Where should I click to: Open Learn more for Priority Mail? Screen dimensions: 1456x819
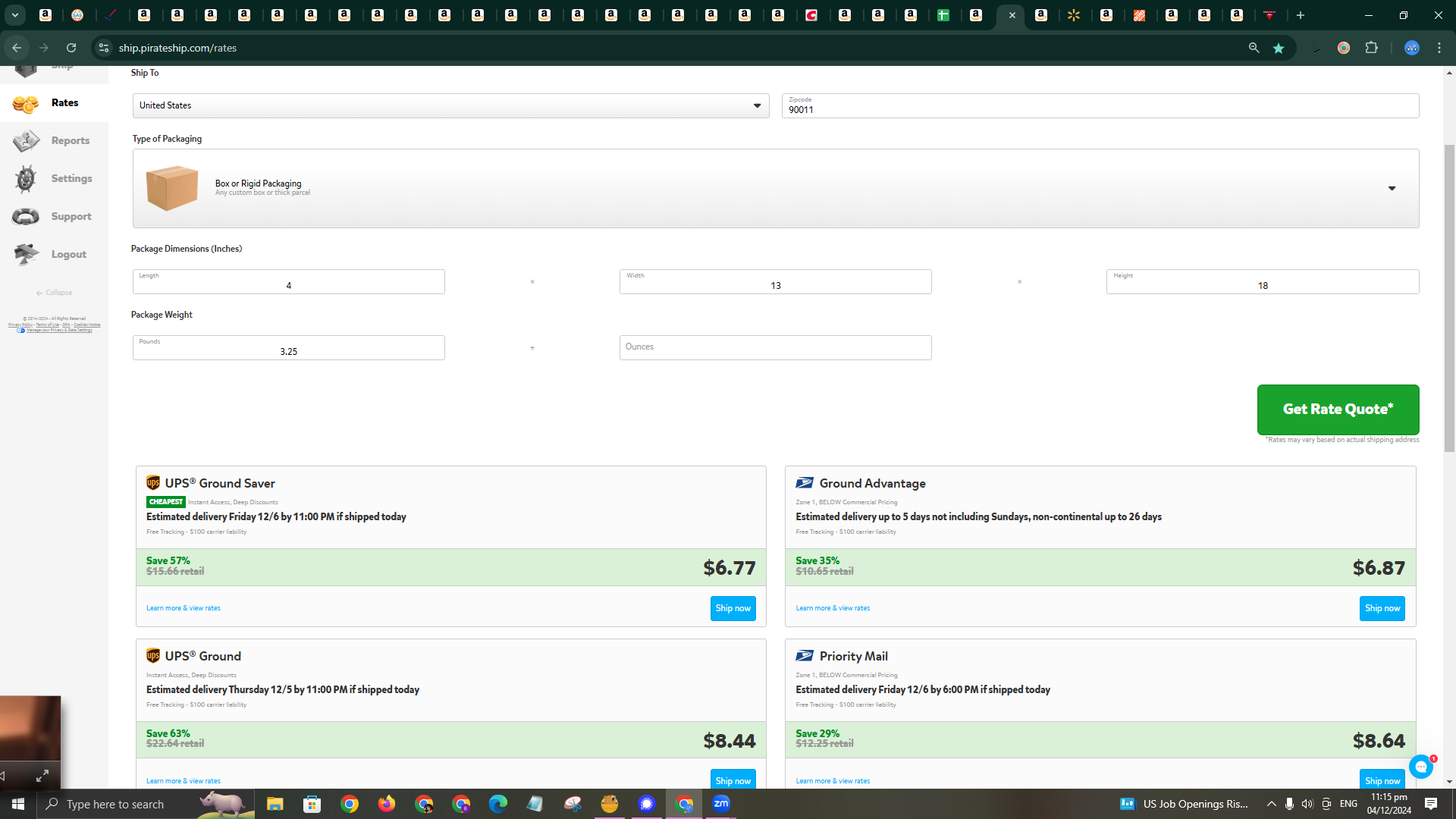click(833, 781)
